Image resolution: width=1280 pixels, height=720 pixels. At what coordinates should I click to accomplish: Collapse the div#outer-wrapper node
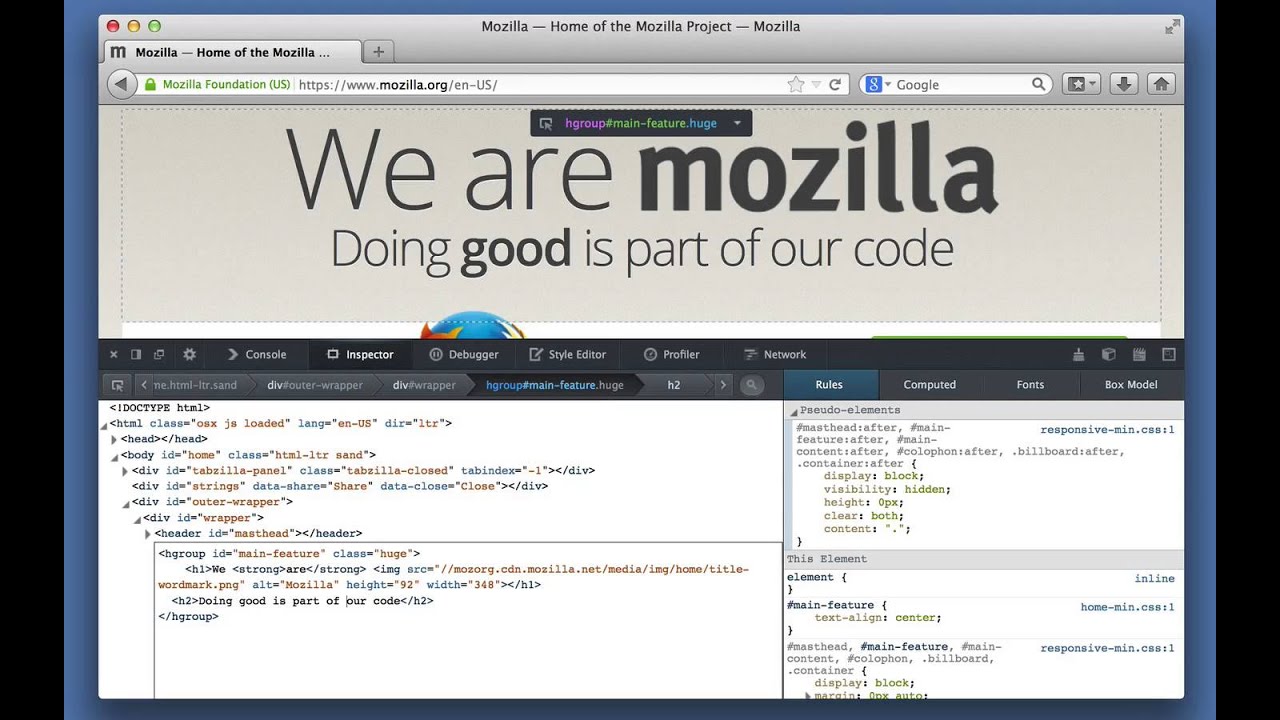pyautogui.click(x=126, y=503)
